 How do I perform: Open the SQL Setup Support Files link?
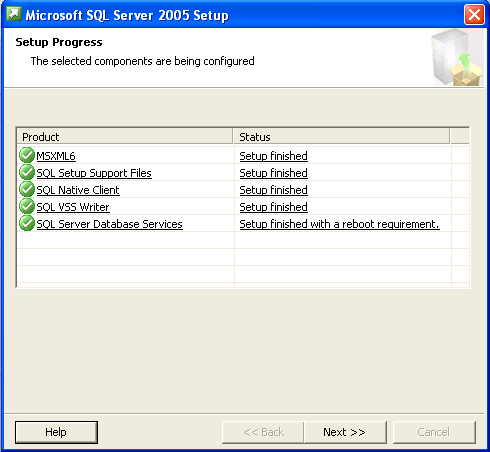(94, 173)
